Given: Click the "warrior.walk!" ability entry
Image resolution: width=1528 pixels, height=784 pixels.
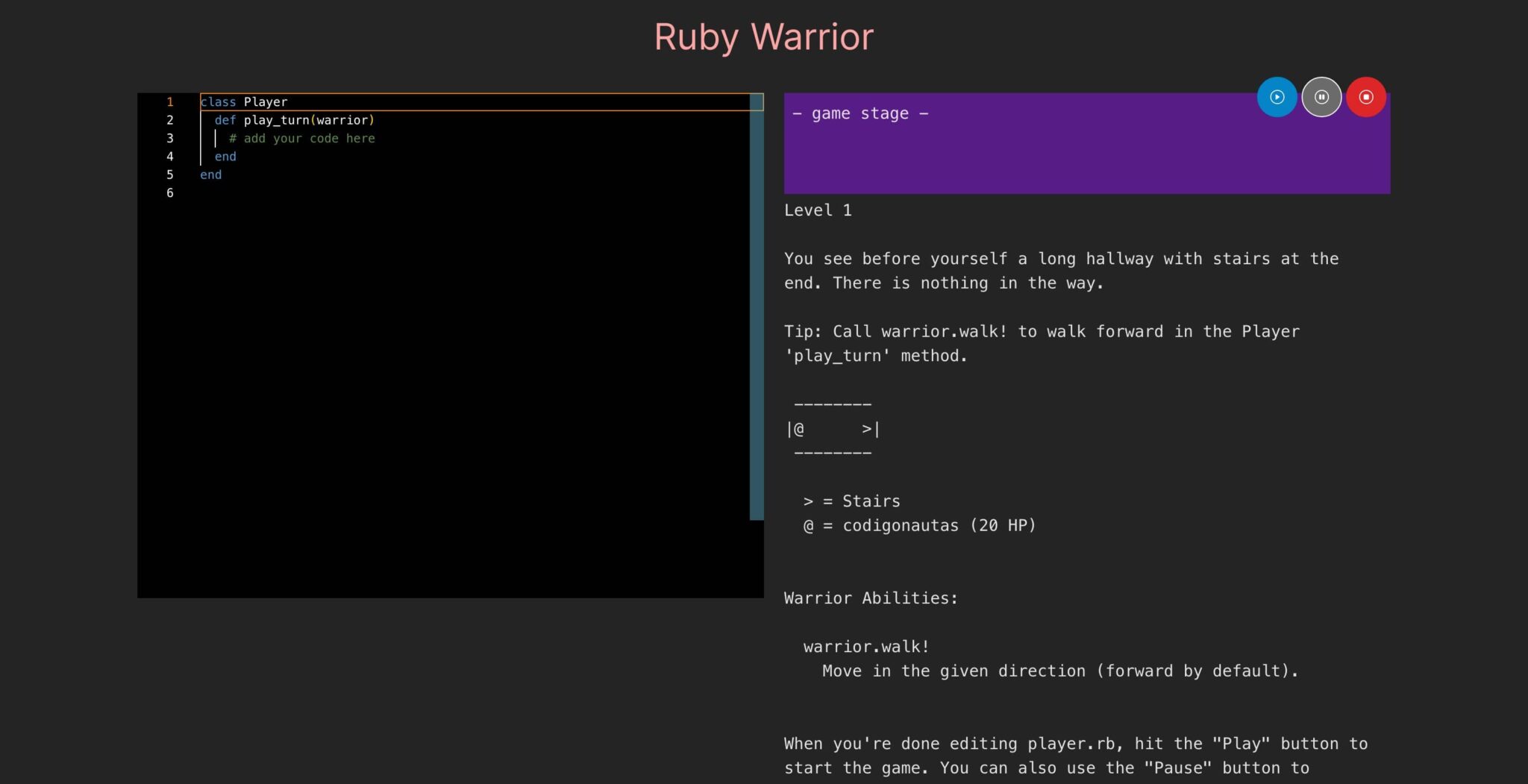Looking at the screenshot, I should 866,647.
